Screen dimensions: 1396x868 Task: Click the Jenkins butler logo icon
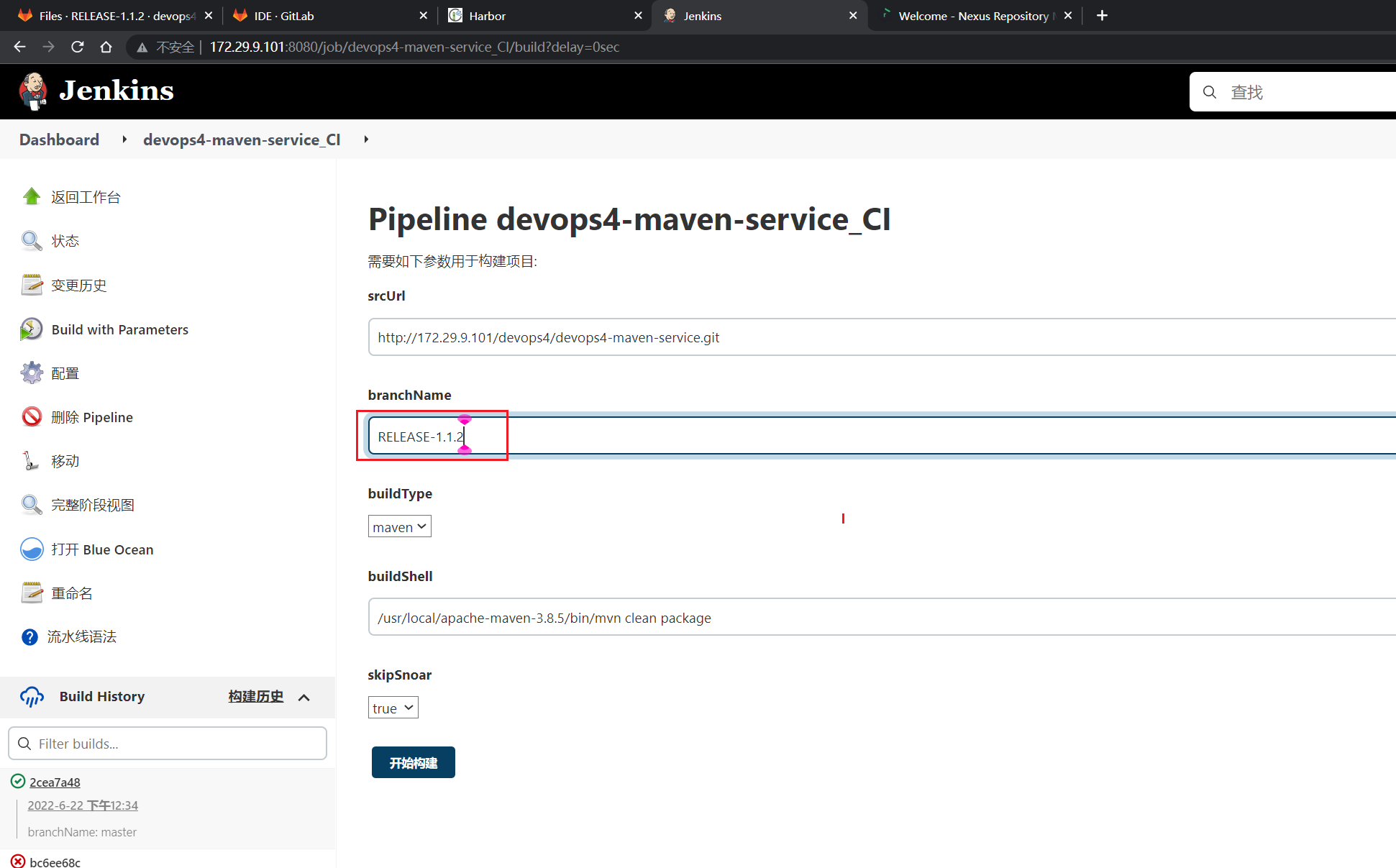pyautogui.click(x=33, y=91)
